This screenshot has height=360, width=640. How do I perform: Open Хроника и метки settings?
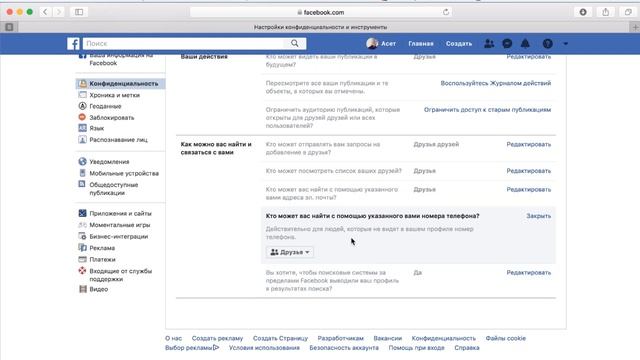coord(114,95)
